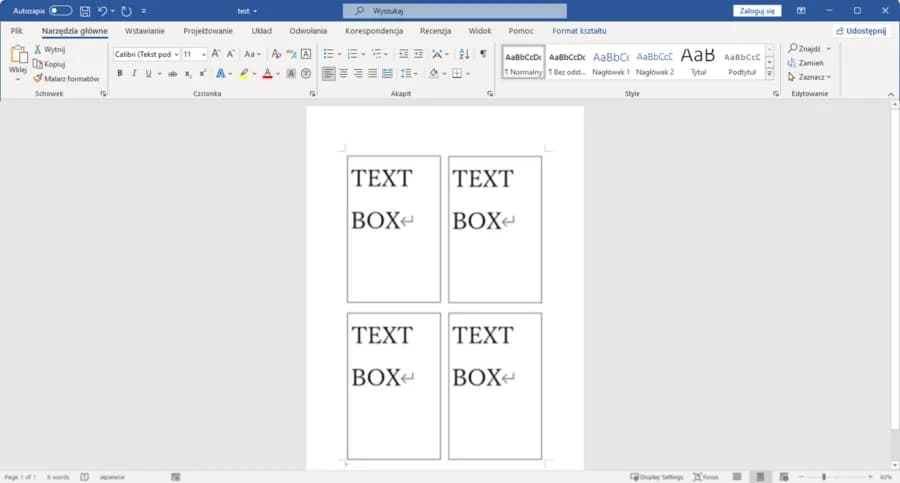Click the bullet list icon
The height and width of the screenshot is (483, 900).
(328, 53)
